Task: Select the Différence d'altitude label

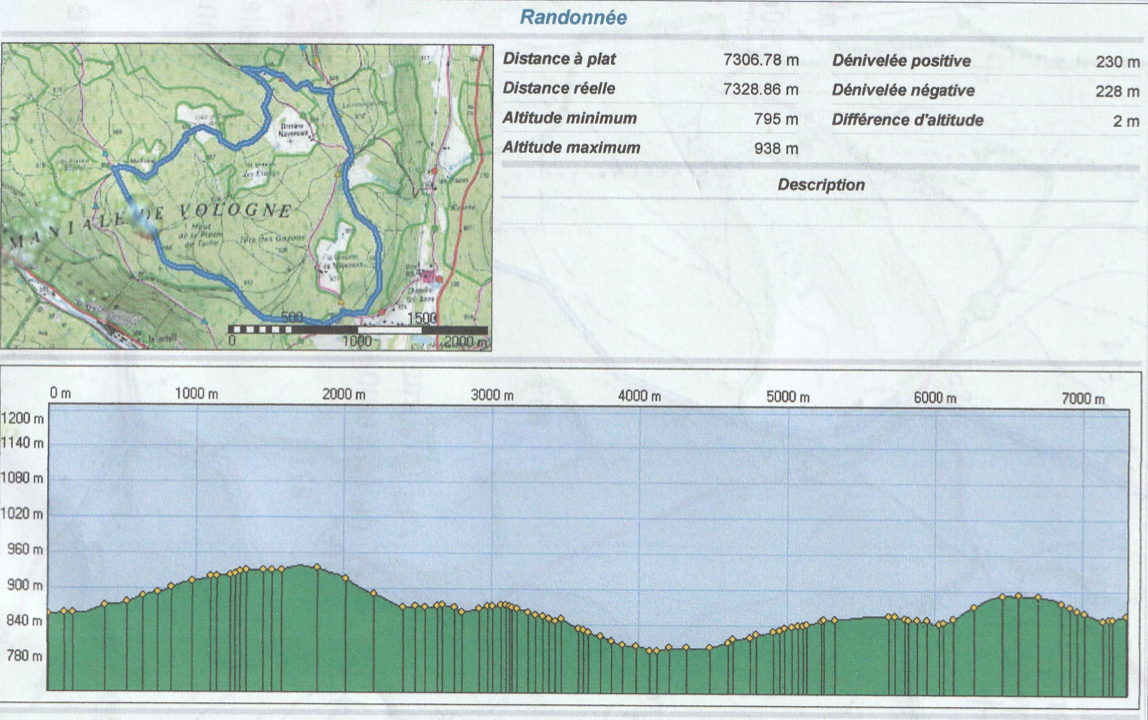Action: coord(907,120)
